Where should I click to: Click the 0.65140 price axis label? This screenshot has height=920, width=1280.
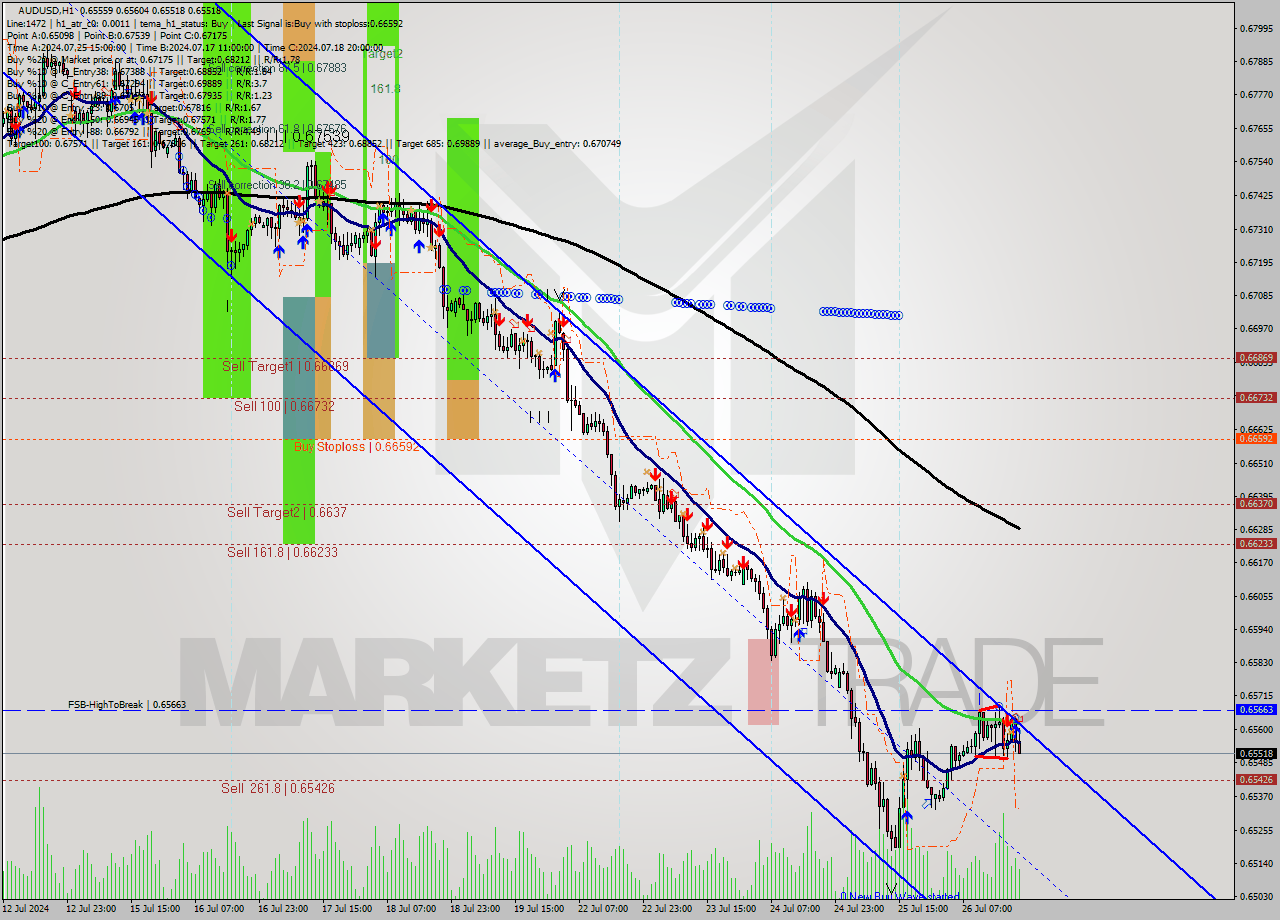click(1255, 863)
